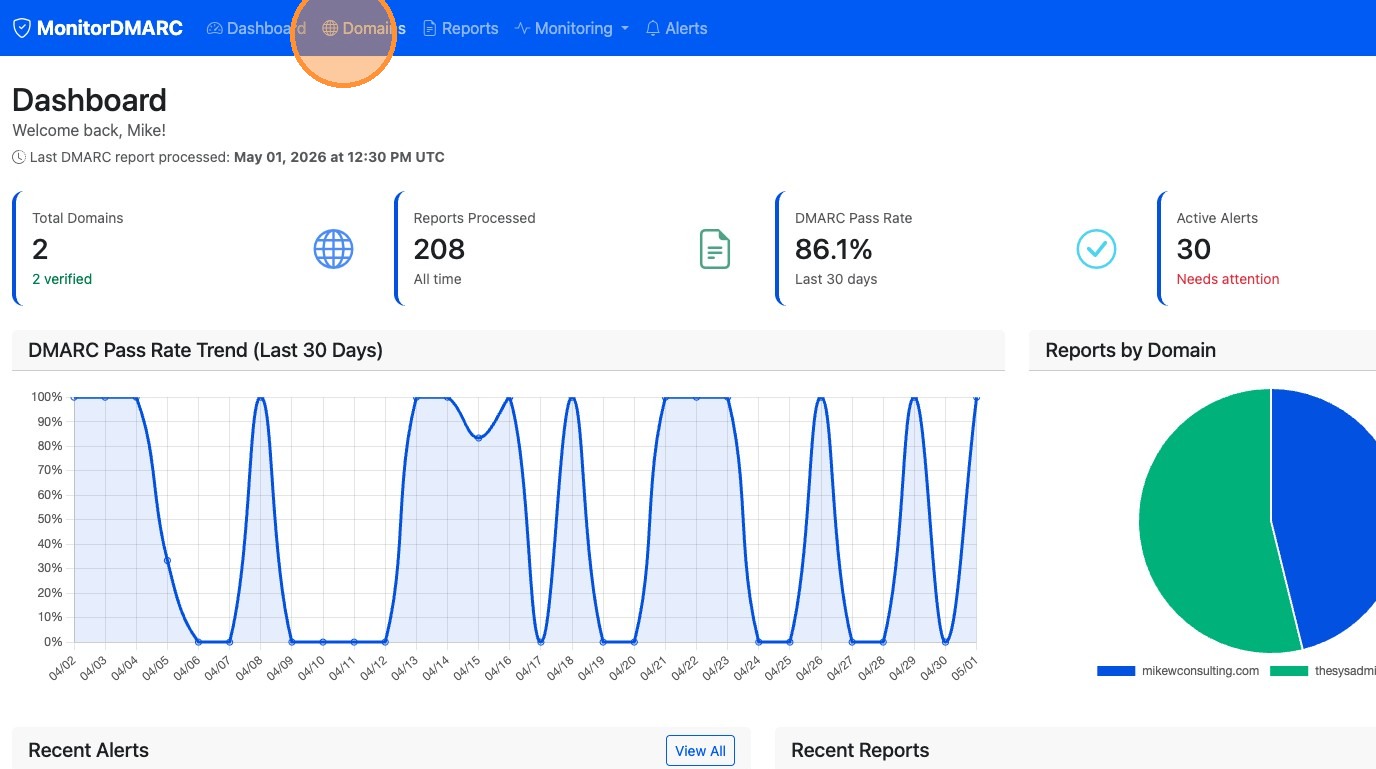Click the 04/15 data point on trend chart
Screen dimensions: 1376x769
click(478, 438)
